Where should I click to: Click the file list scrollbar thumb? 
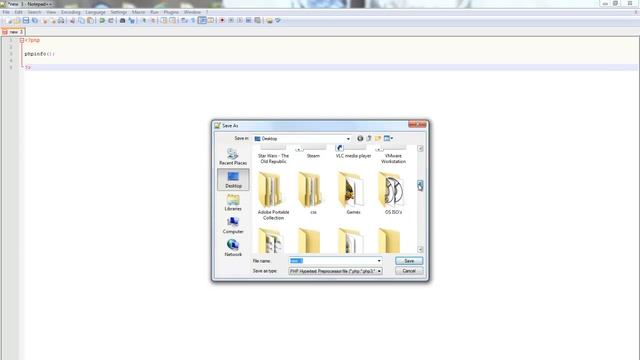pyautogui.click(x=420, y=186)
